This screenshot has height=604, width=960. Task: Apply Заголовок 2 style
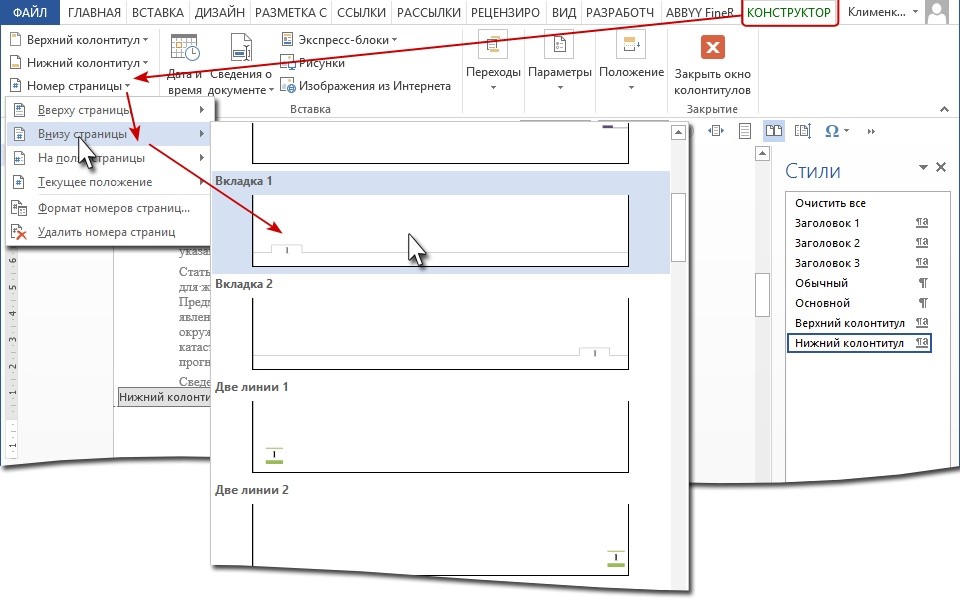point(860,243)
